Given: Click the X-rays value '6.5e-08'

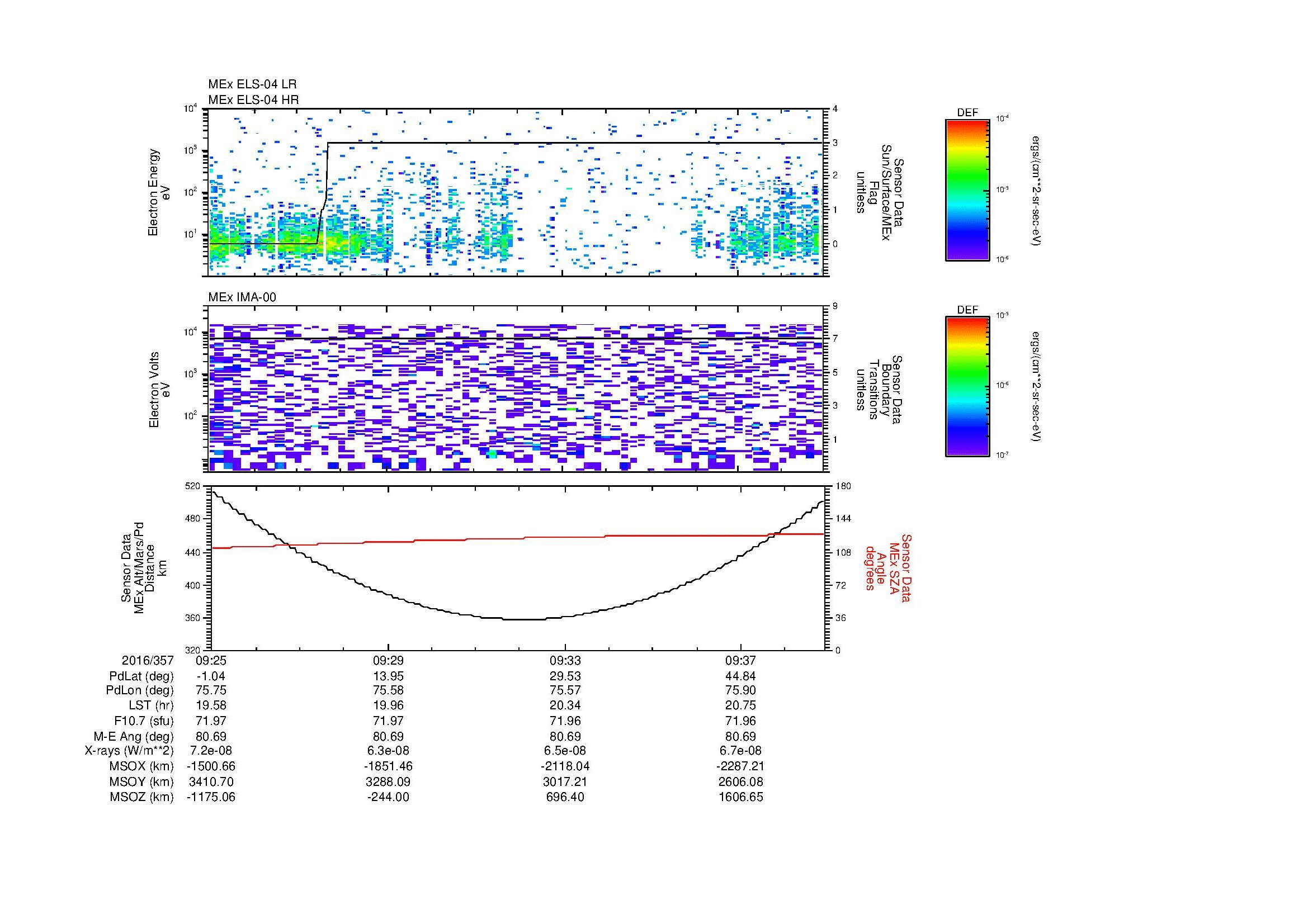Looking at the screenshot, I should 565,751.
